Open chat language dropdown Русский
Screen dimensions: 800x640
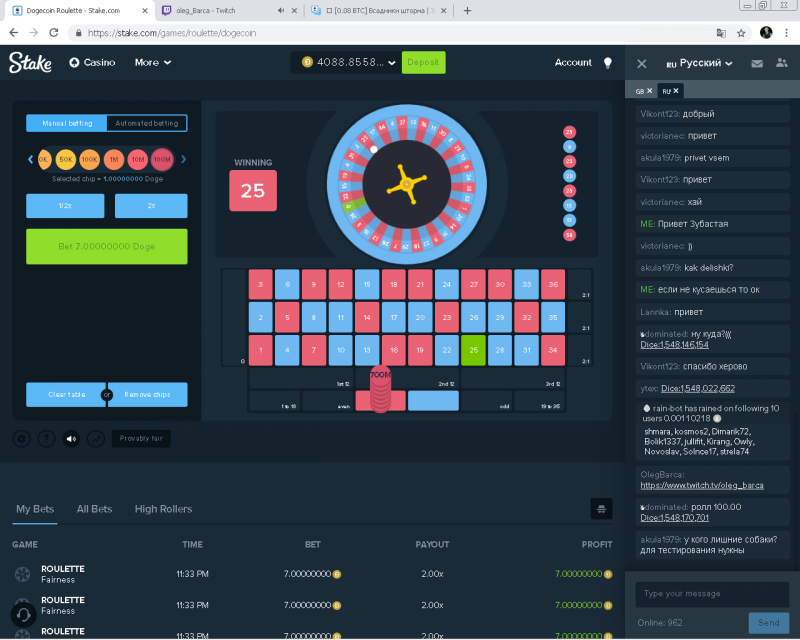[699, 63]
